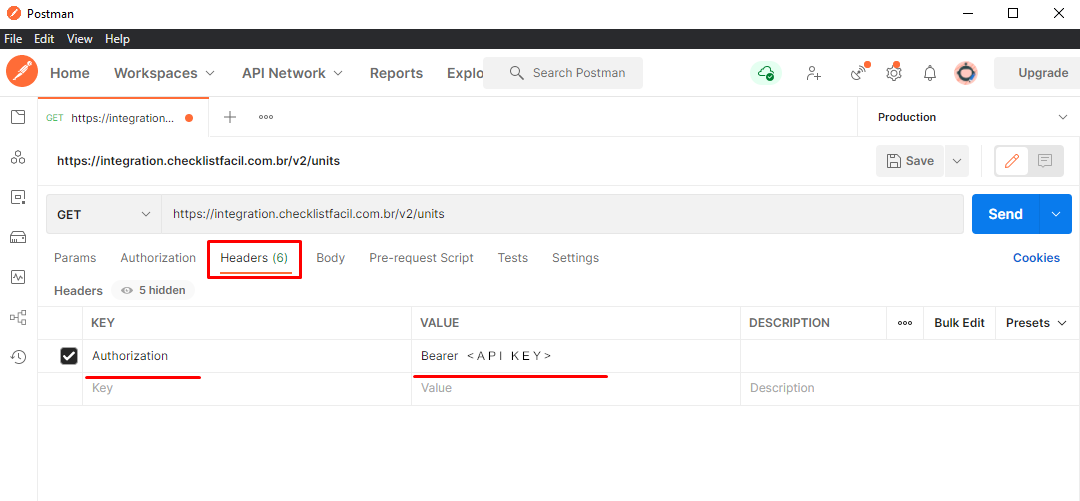Open the File menu
1080x501 pixels.
click(13, 39)
